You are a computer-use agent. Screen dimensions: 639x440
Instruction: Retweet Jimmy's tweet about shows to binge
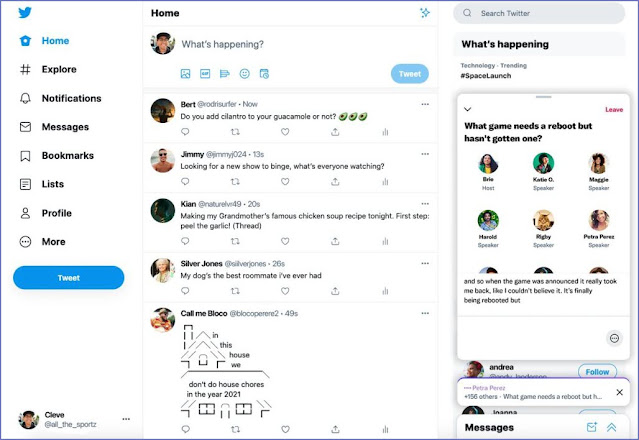[x=235, y=182]
